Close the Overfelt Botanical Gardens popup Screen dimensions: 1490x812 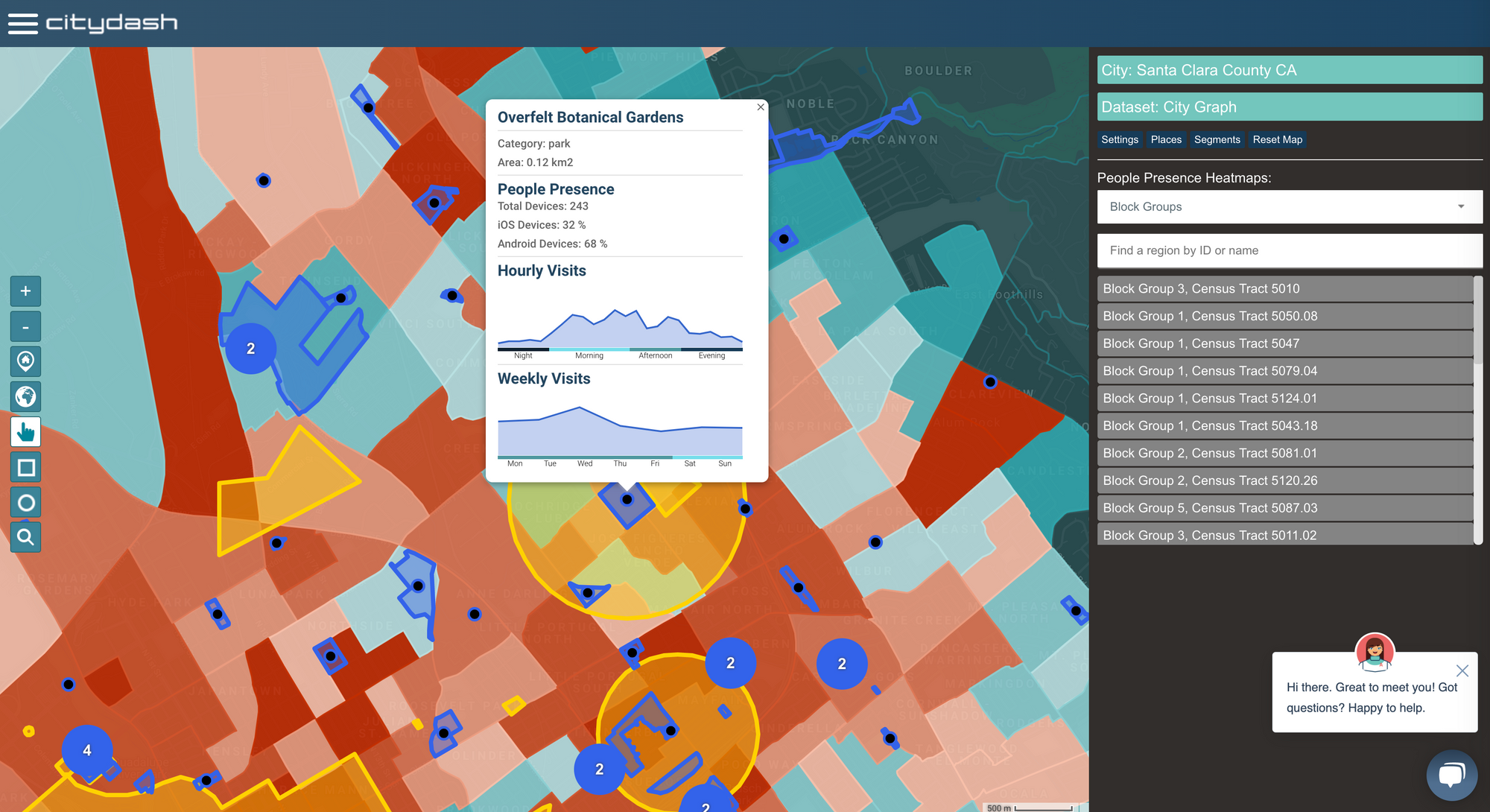click(760, 107)
